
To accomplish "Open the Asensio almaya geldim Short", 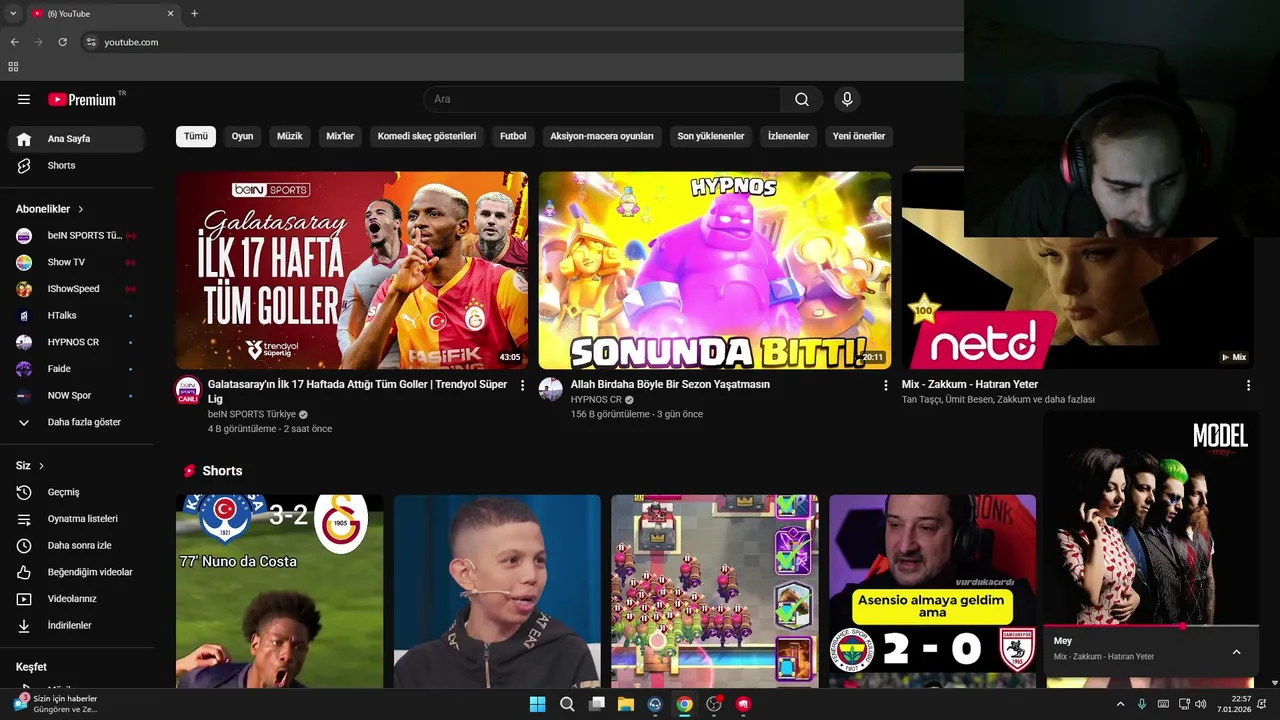I will click(x=932, y=591).
